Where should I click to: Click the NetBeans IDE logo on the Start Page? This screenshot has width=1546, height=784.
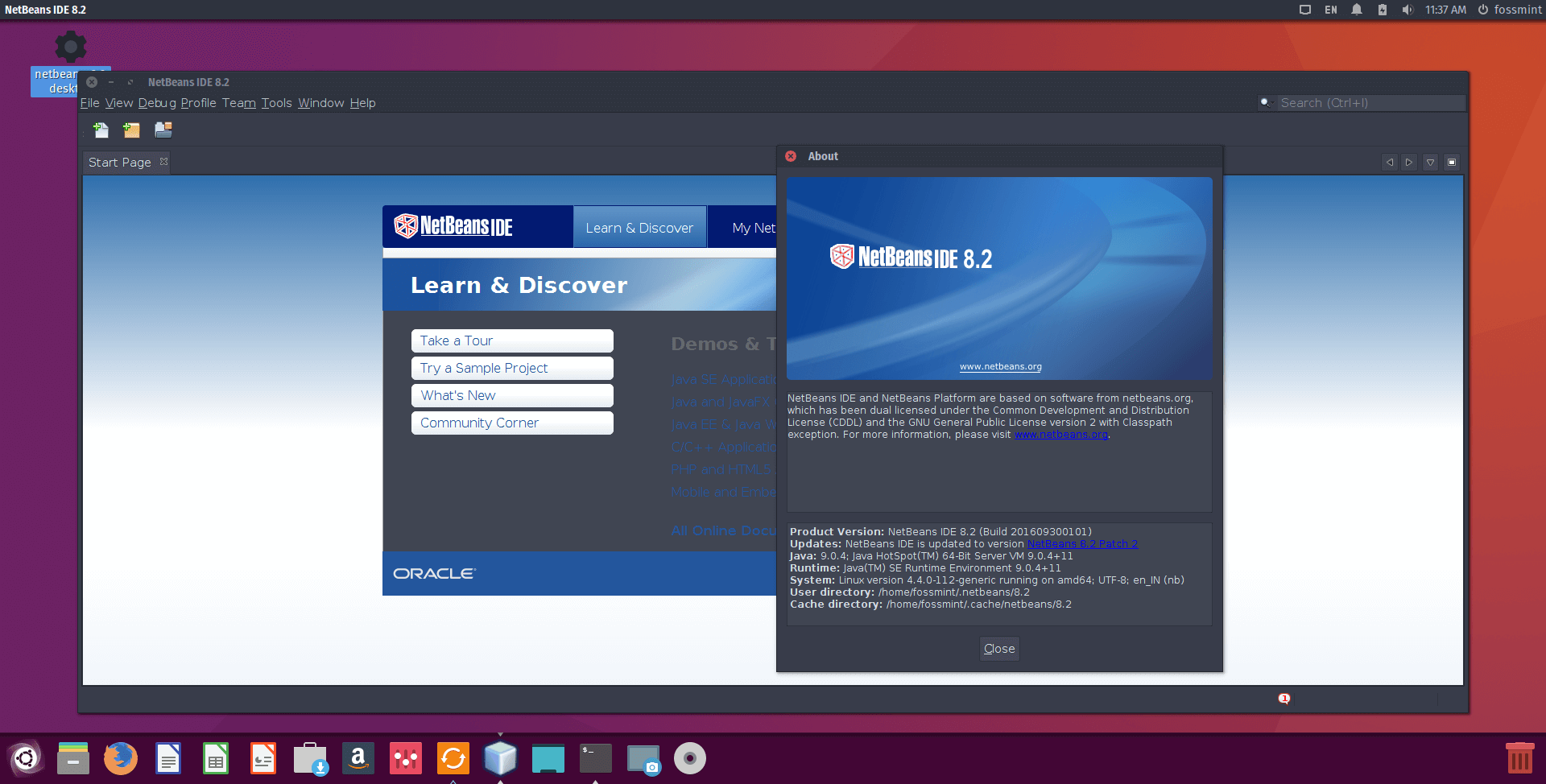tap(453, 226)
